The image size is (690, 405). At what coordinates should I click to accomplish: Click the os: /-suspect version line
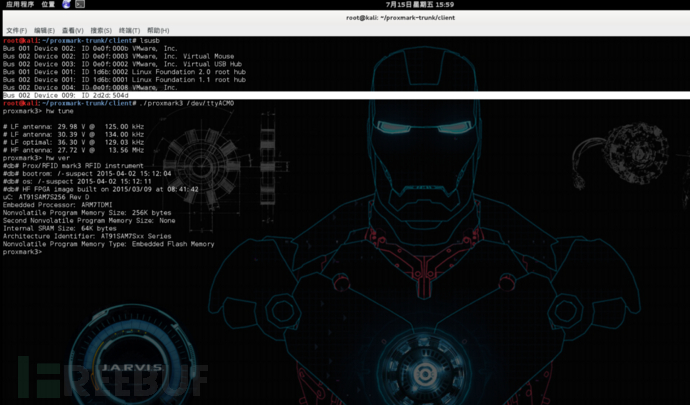click(77, 181)
